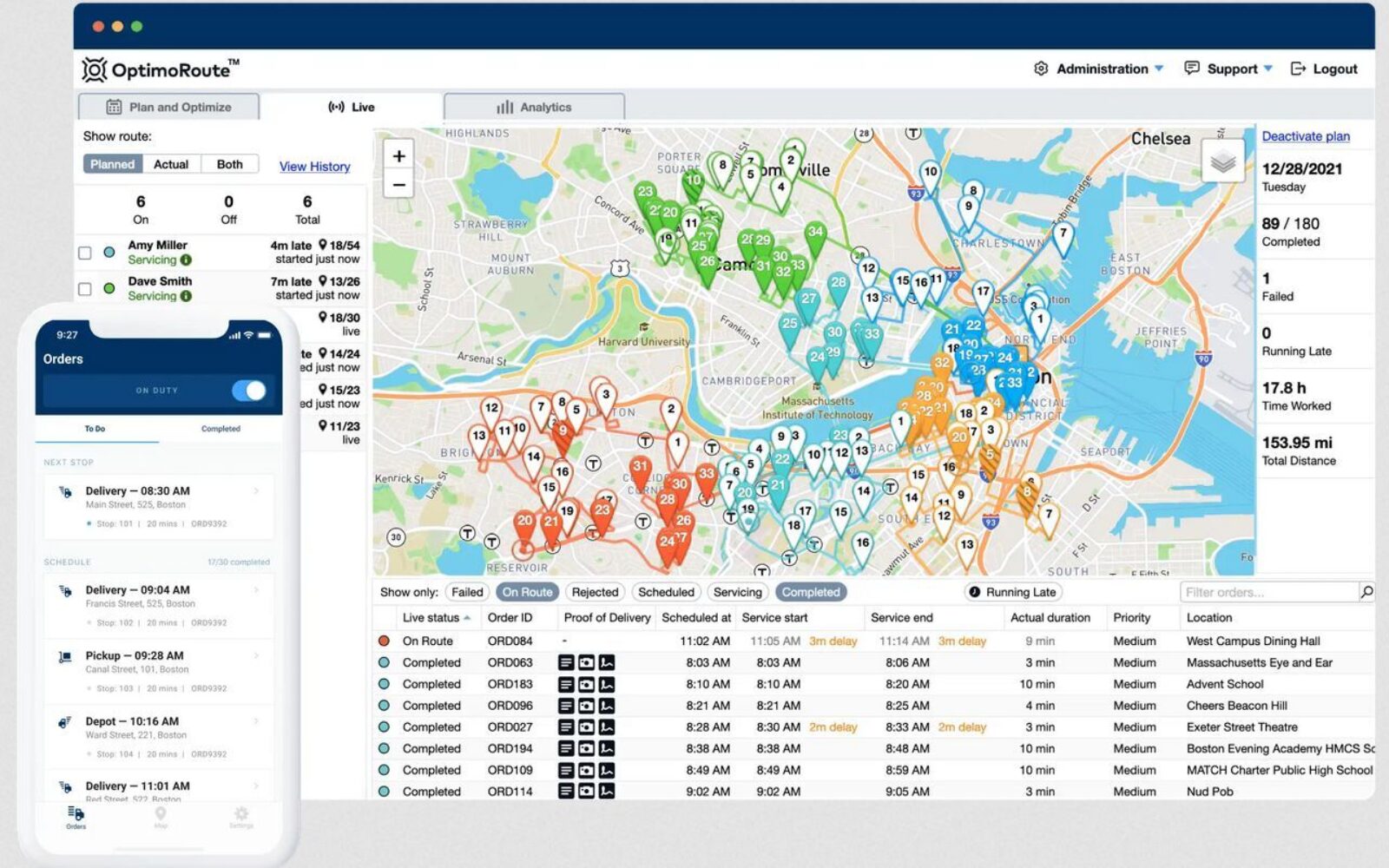Screen dimensions: 1389x868
Task: Click info icon next to Dave Smith Servicing
Action: 187,296
